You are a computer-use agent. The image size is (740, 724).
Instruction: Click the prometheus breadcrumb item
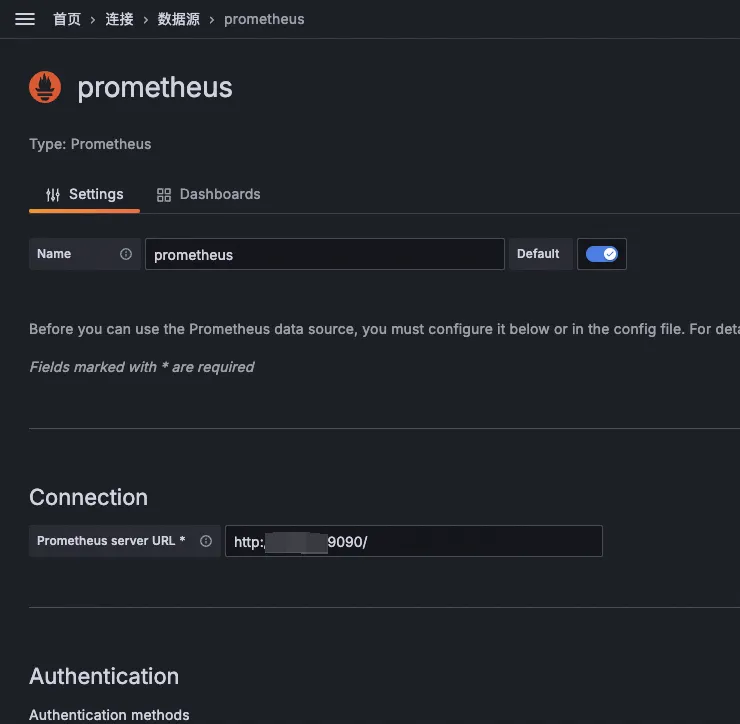point(264,19)
